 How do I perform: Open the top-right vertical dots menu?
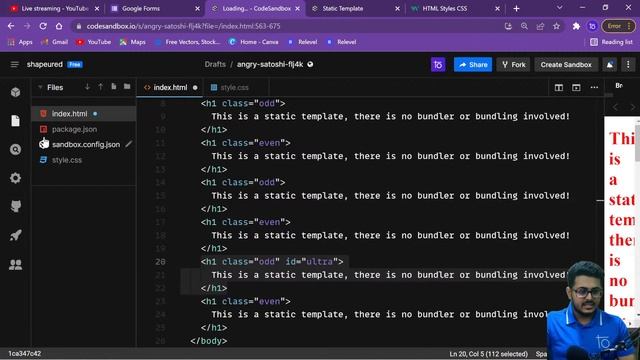[x=628, y=64]
